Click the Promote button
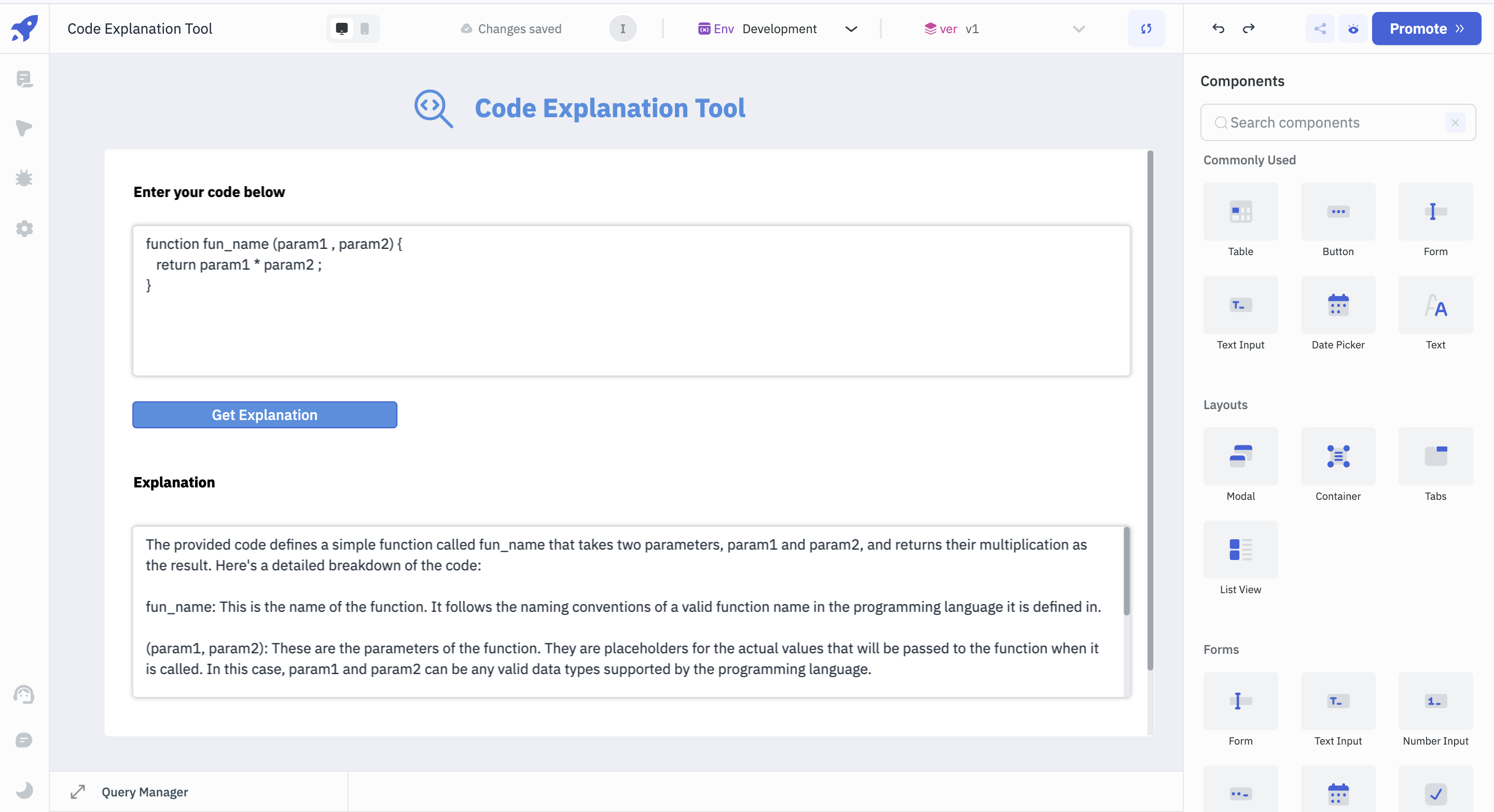 coord(1426,29)
